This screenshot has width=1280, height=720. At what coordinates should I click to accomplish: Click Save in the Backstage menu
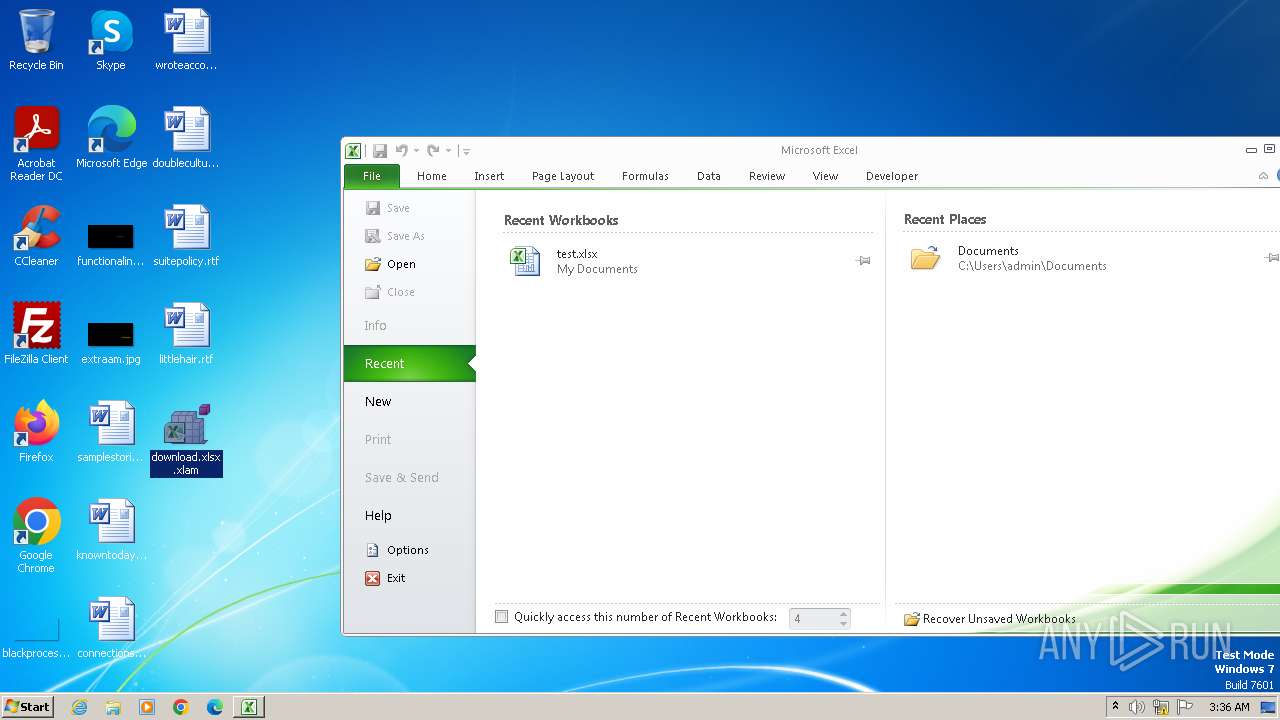388,208
